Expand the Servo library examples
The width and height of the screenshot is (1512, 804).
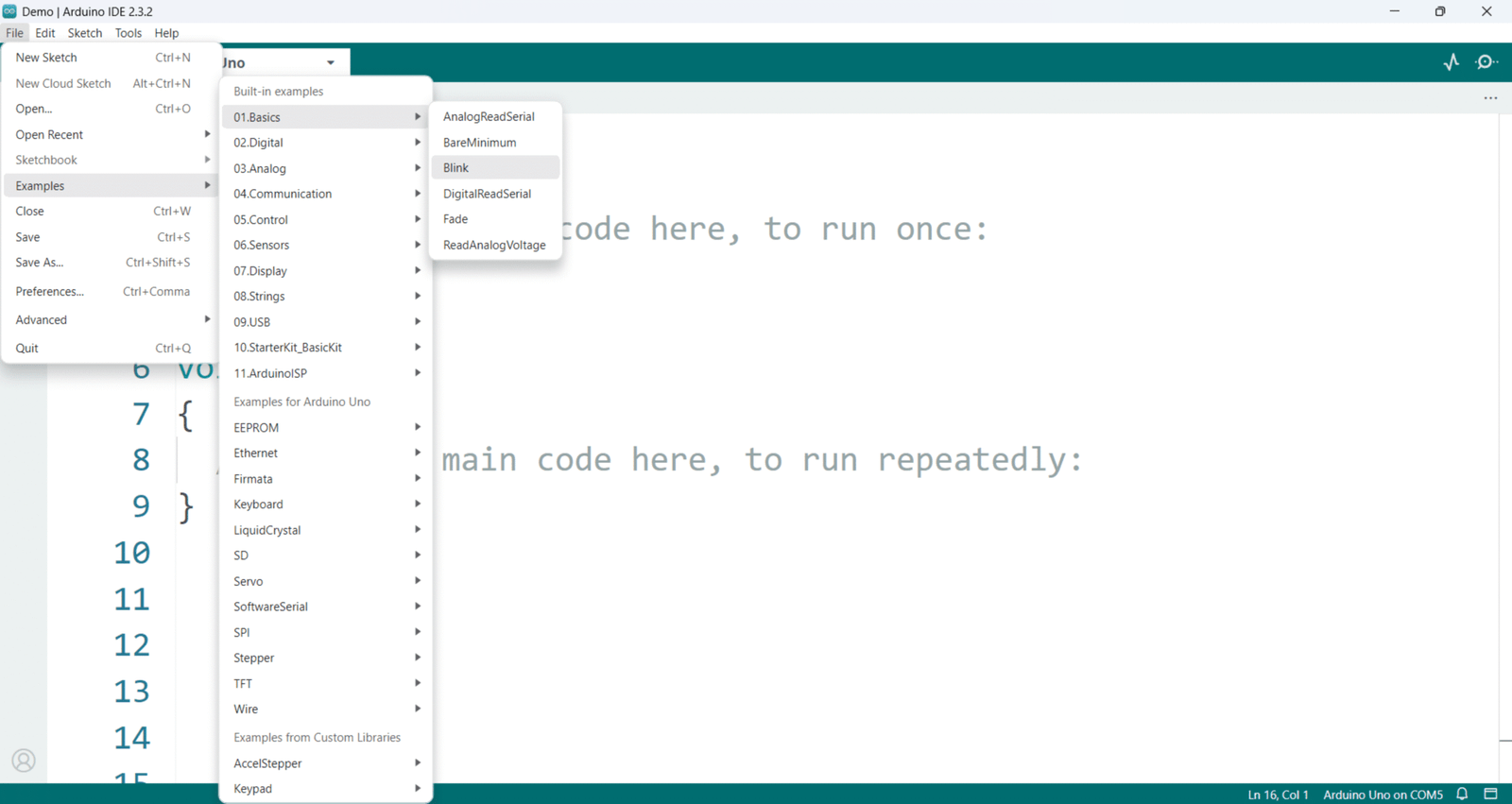pyautogui.click(x=326, y=581)
